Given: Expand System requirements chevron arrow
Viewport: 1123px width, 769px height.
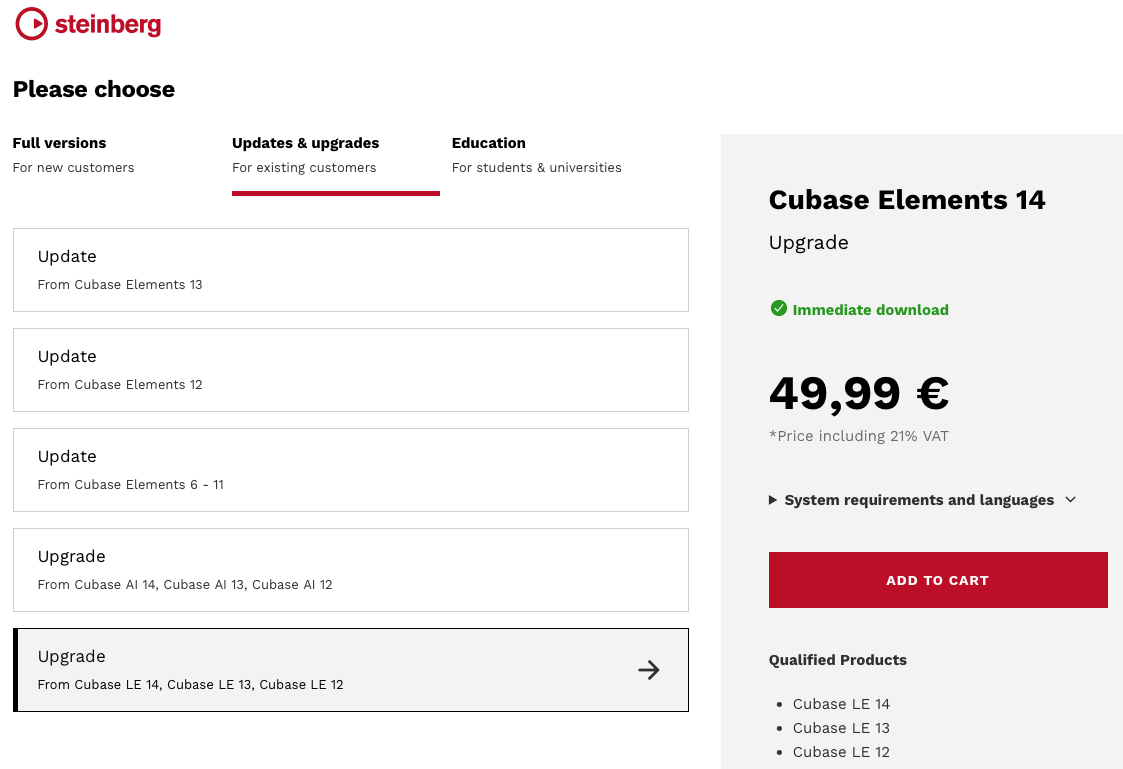Looking at the screenshot, I should point(1071,500).
